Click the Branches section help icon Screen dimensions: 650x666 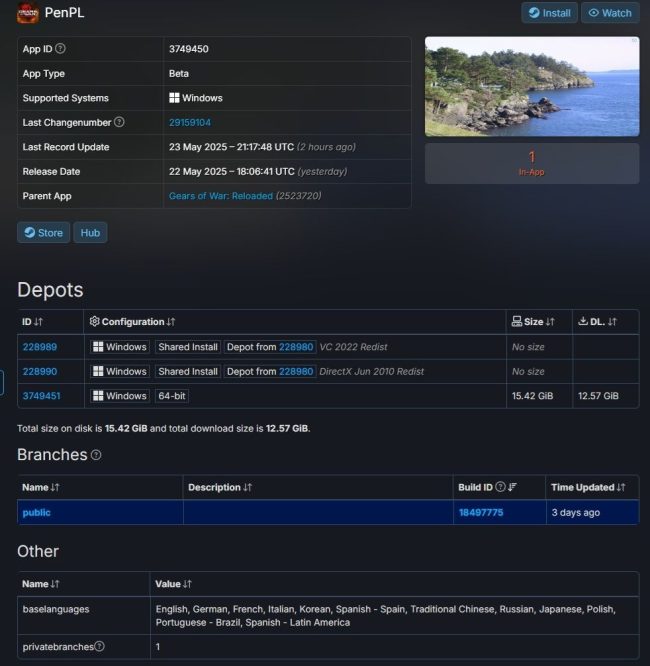(96, 455)
